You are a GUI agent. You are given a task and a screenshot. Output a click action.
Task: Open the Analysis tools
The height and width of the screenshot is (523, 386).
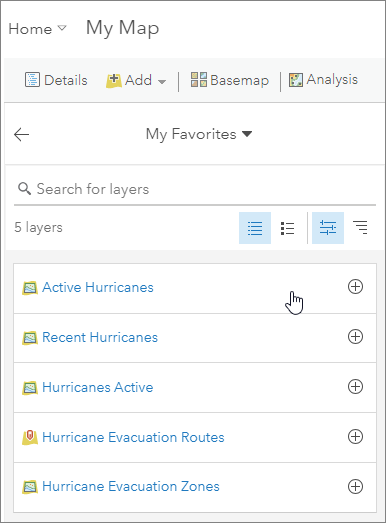pyautogui.click(x=323, y=80)
